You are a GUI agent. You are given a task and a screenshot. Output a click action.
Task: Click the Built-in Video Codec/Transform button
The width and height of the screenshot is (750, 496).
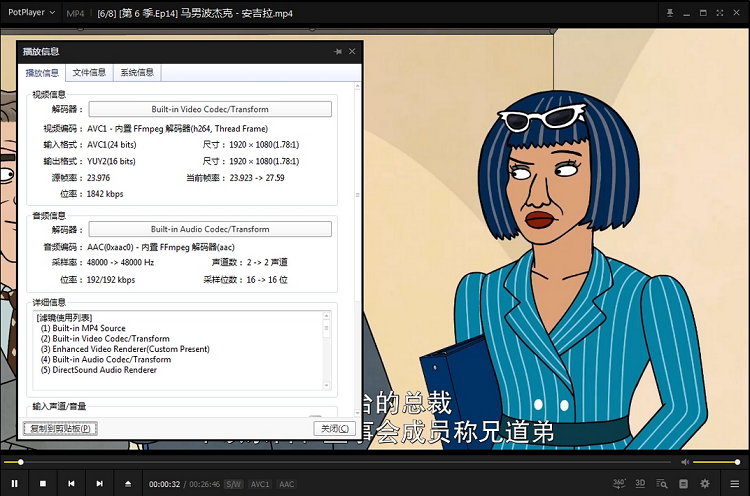(x=210, y=109)
